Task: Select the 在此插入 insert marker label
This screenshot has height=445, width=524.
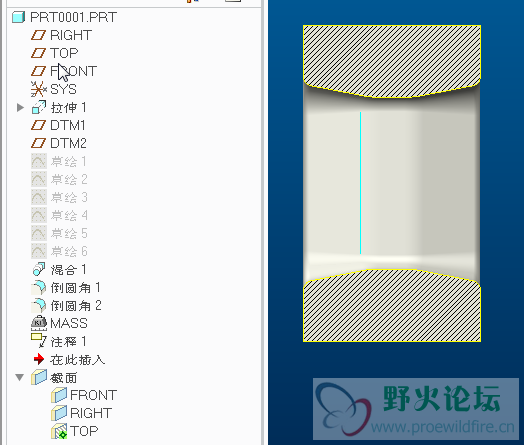Action: tap(78, 360)
